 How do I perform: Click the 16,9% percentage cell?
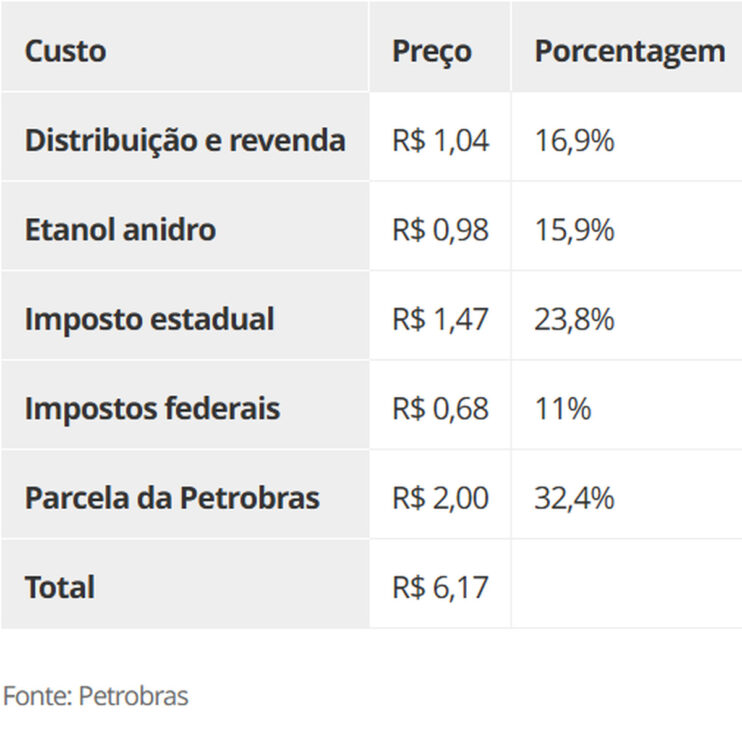point(574,140)
